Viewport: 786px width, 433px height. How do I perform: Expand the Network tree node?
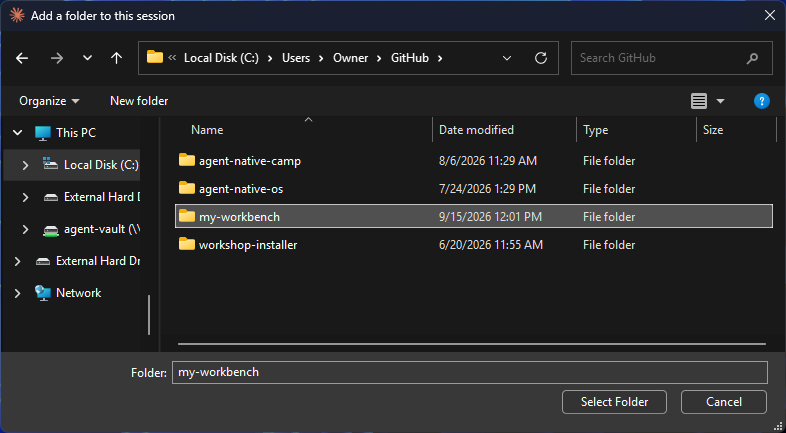pos(18,293)
